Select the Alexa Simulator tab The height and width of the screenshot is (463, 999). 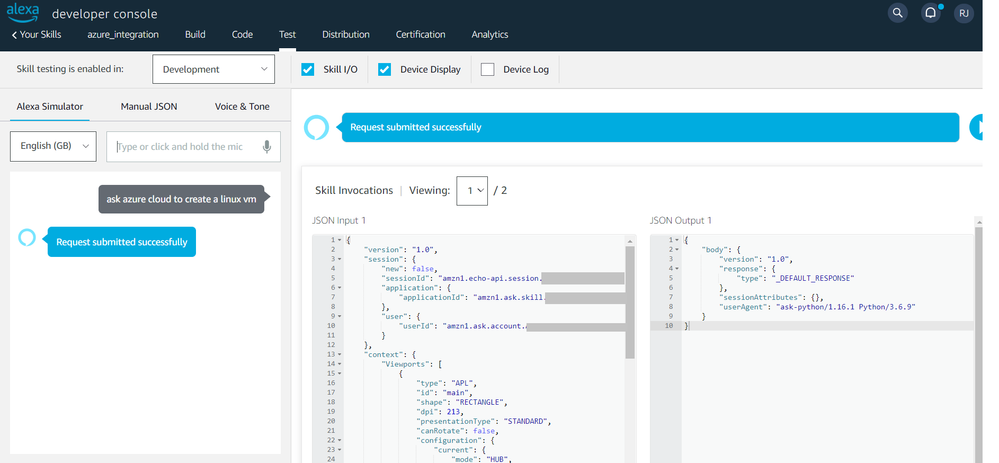pos(50,106)
